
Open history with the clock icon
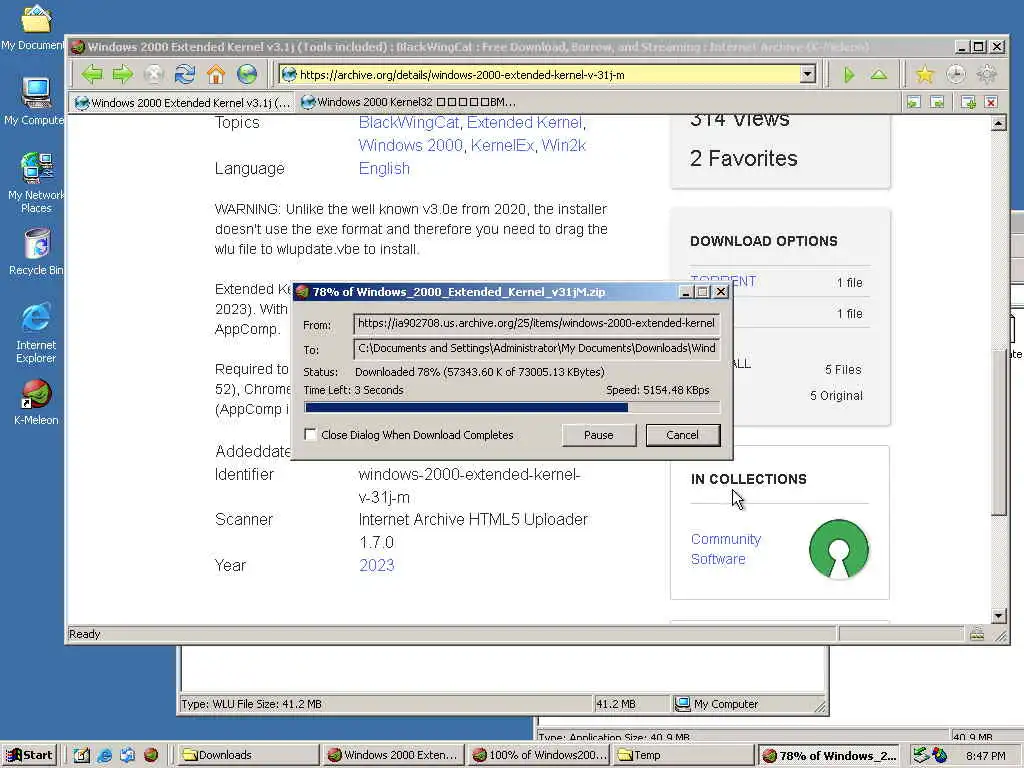[x=955, y=74]
